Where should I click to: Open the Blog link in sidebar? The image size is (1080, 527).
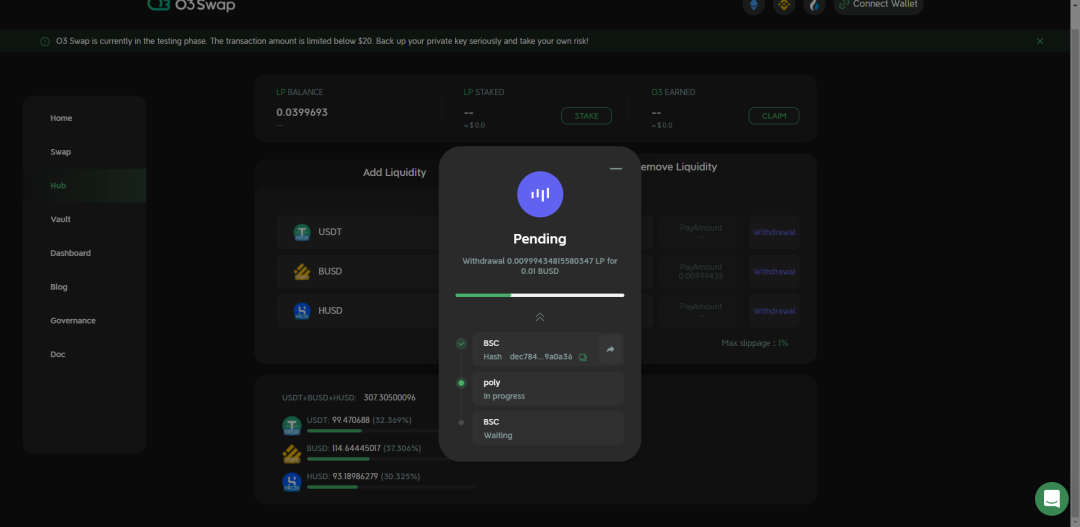point(59,287)
